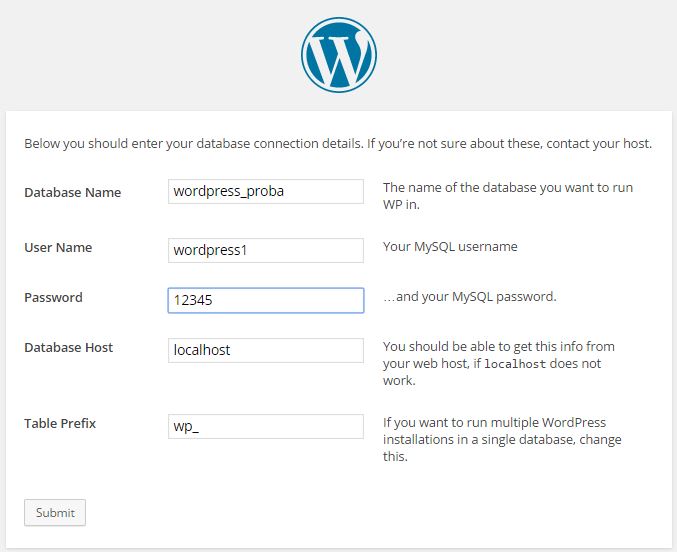Select the Password field containing 12345
677x552 pixels.
click(x=265, y=300)
